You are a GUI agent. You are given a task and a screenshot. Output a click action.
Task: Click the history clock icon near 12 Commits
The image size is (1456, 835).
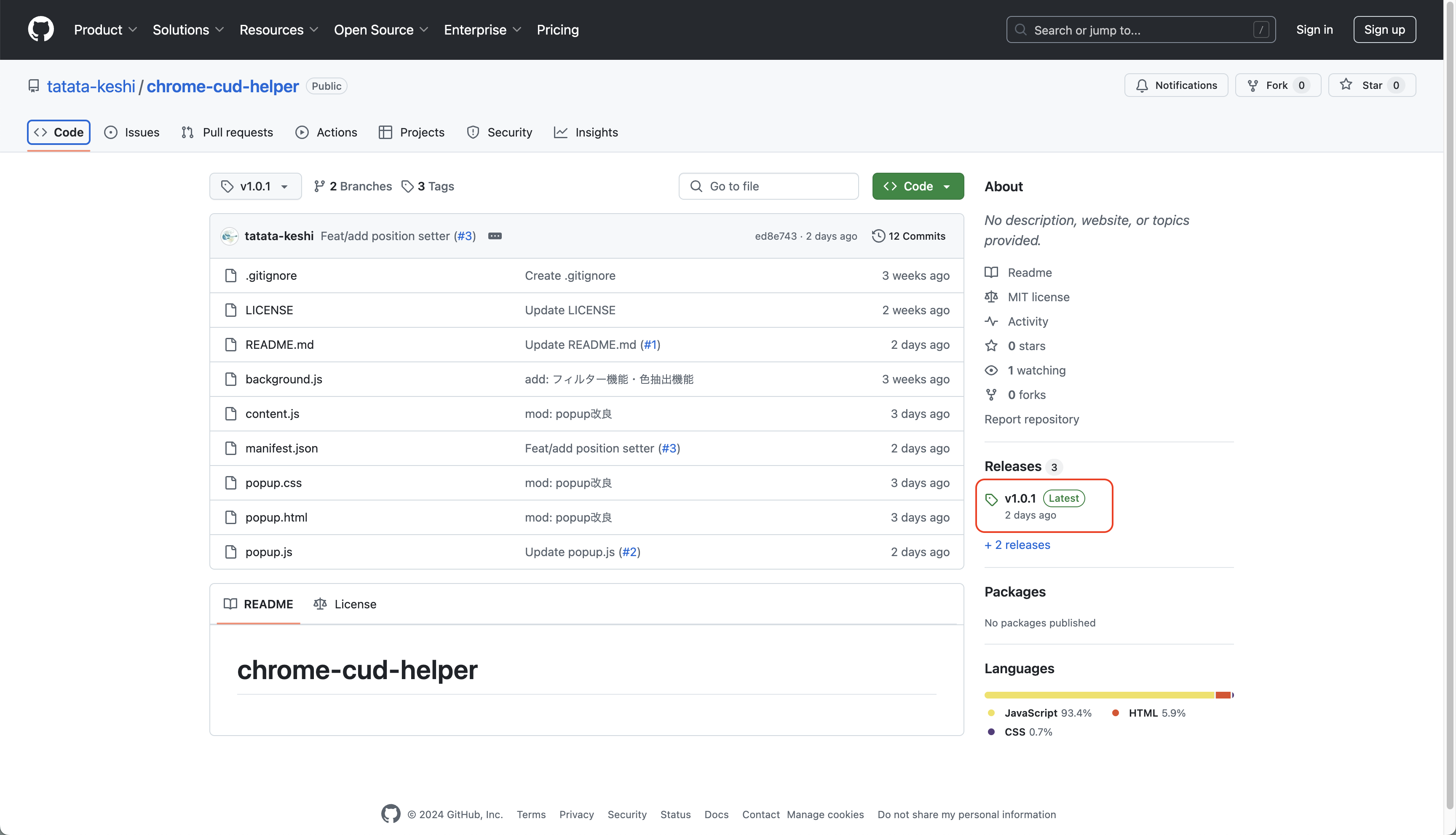click(878, 236)
